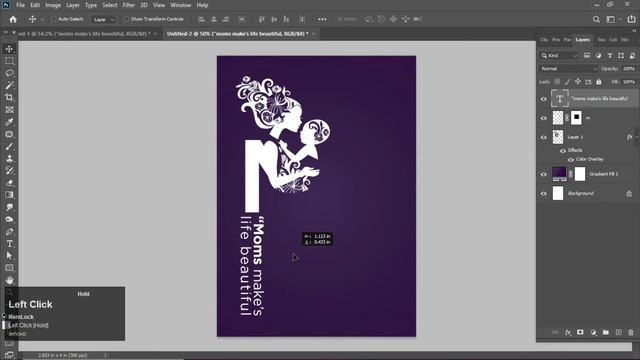640x360 pixels.
Task: Open the Kind filter dropdown
Action: click(x=559, y=56)
